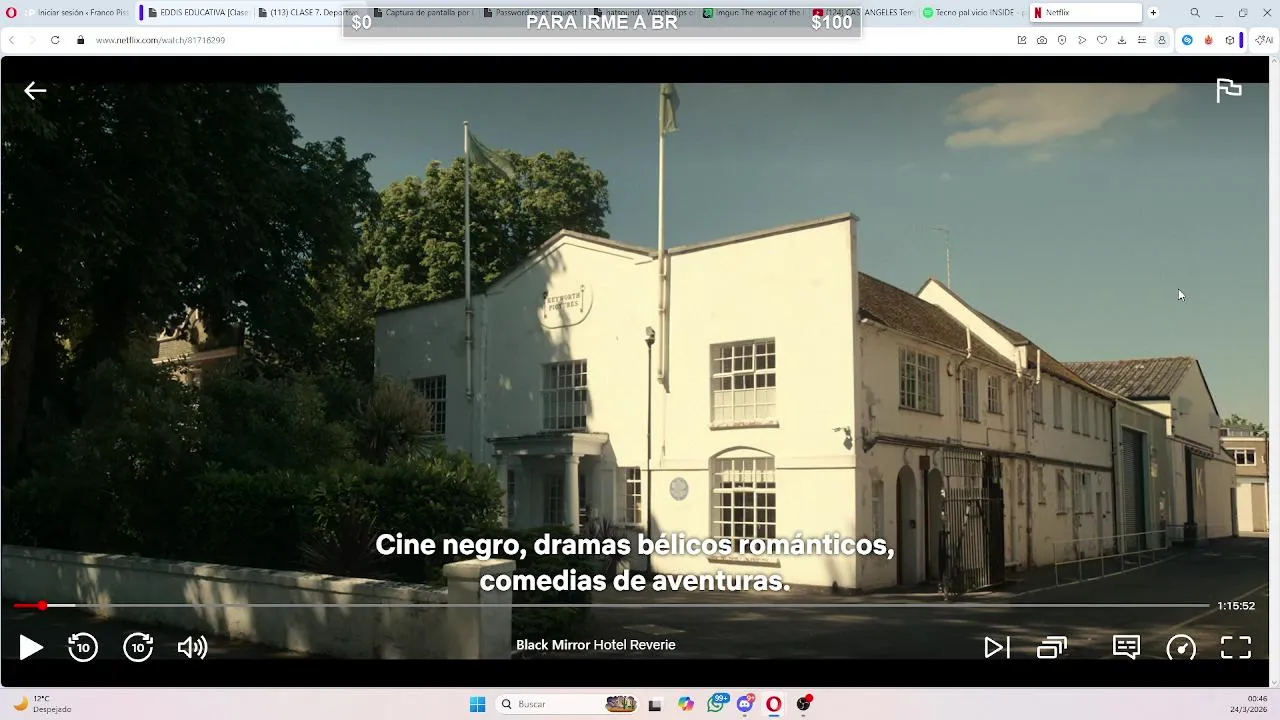Enter fullscreen mode
This screenshot has width=1280, height=720.
(1236, 648)
